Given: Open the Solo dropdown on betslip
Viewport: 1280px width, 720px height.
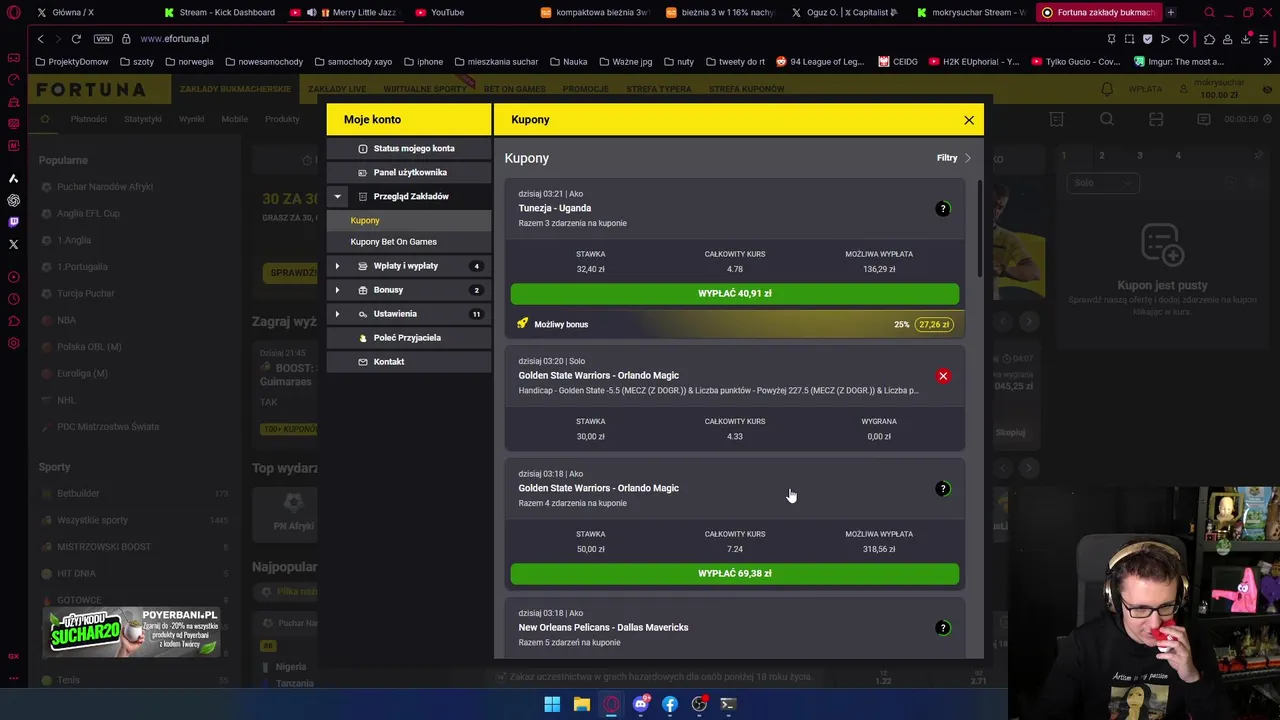Looking at the screenshot, I should [x=1102, y=183].
